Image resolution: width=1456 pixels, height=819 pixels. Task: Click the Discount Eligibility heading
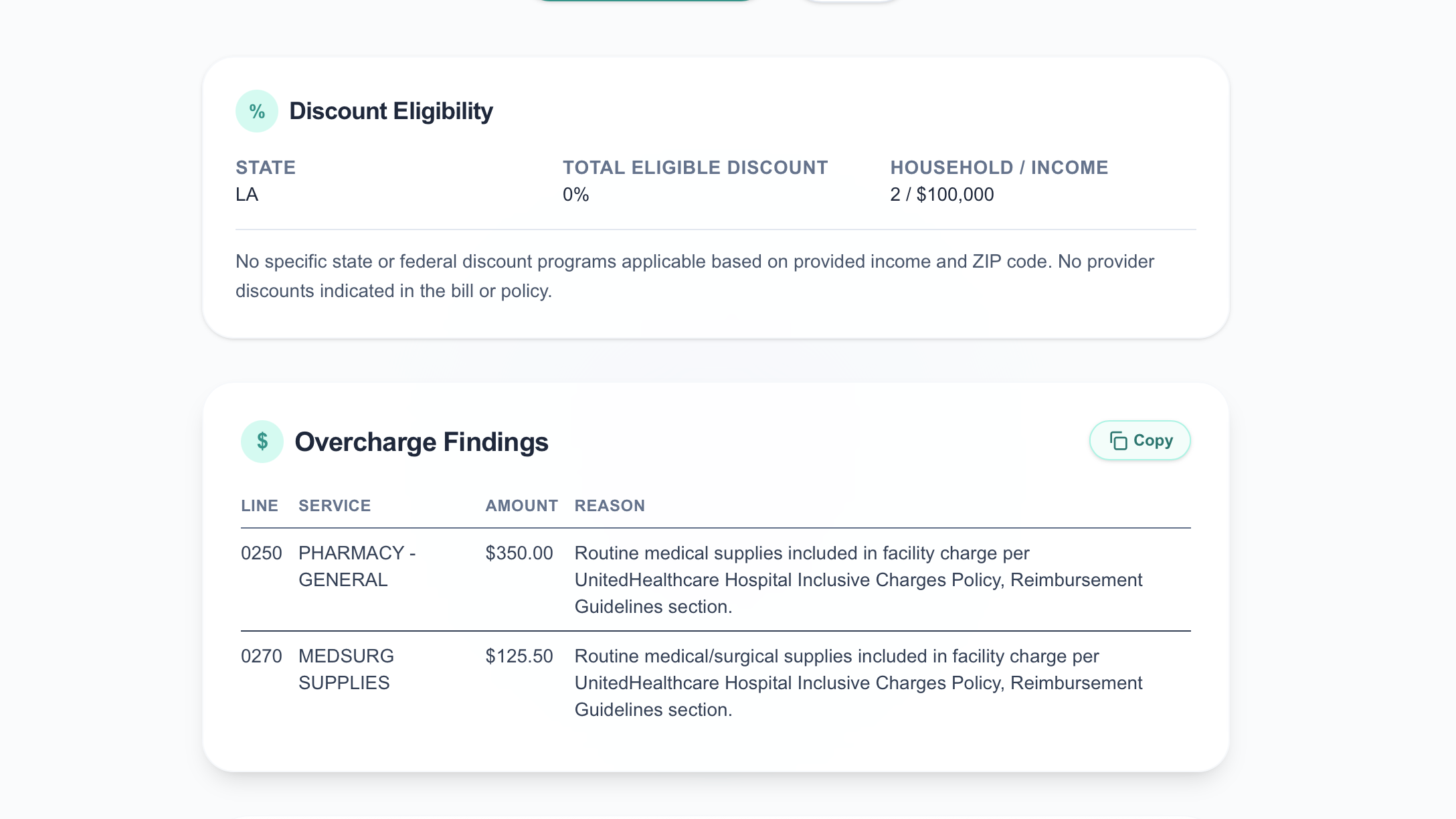click(391, 111)
